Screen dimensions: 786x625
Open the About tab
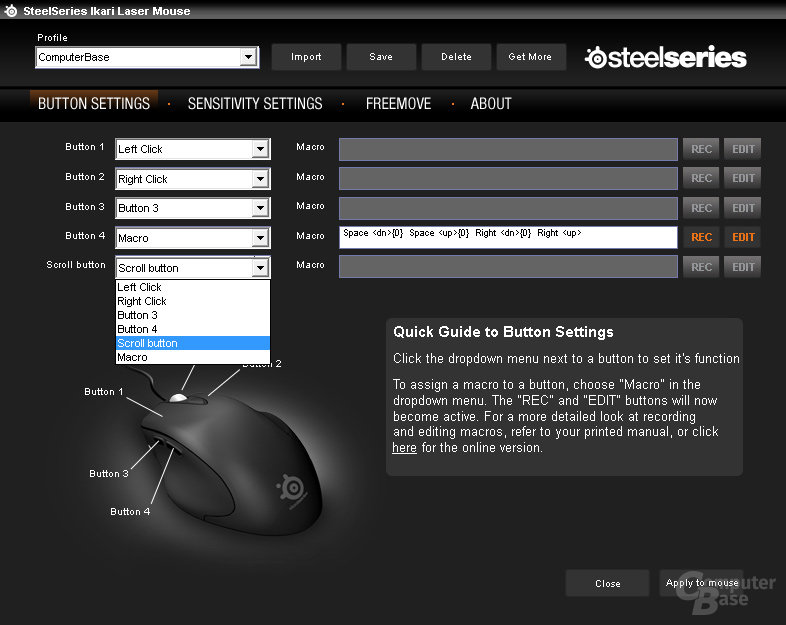coord(491,104)
